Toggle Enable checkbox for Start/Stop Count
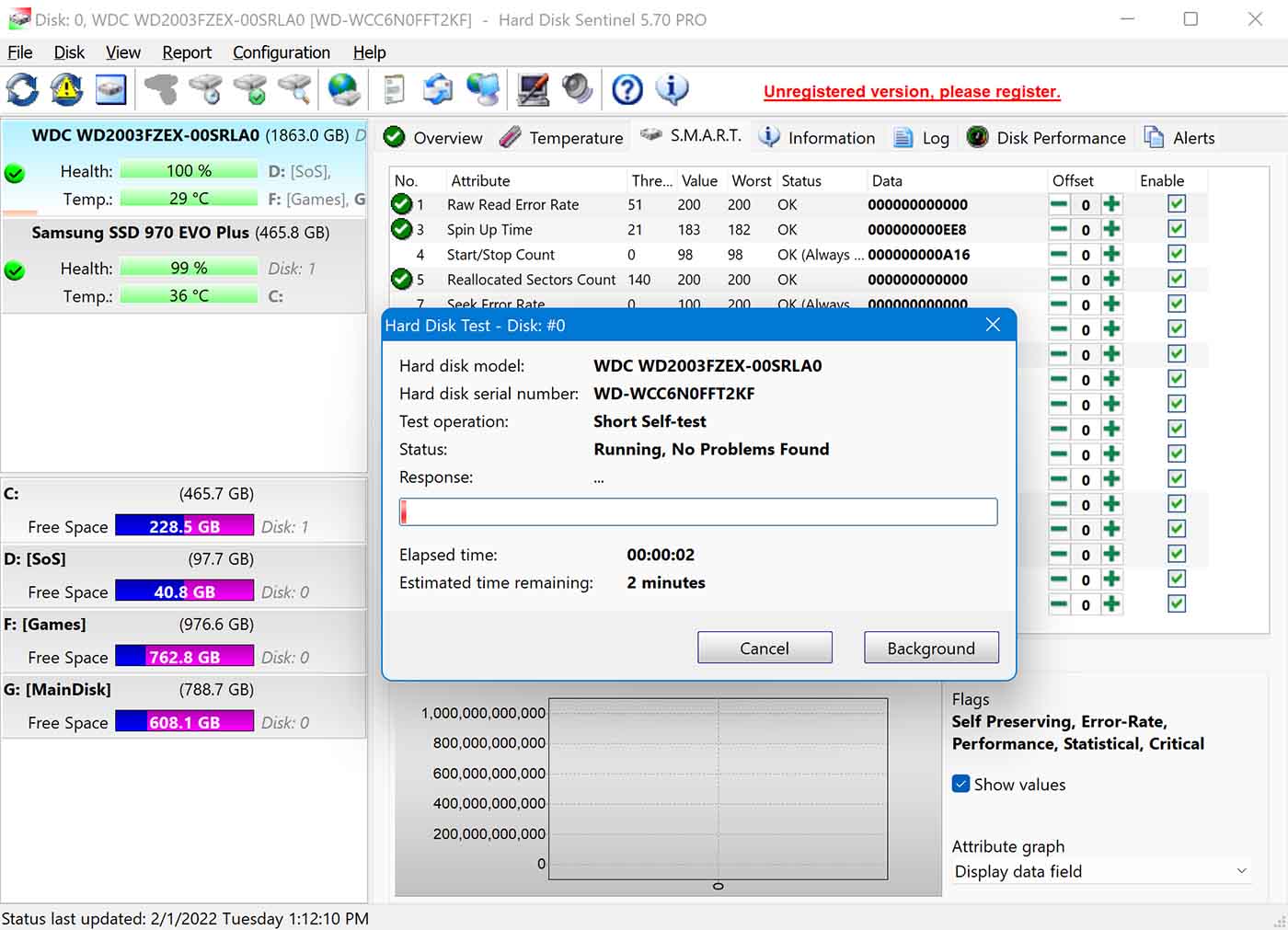This screenshot has height=930, width=1288. pyautogui.click(x=1177, y=254)
